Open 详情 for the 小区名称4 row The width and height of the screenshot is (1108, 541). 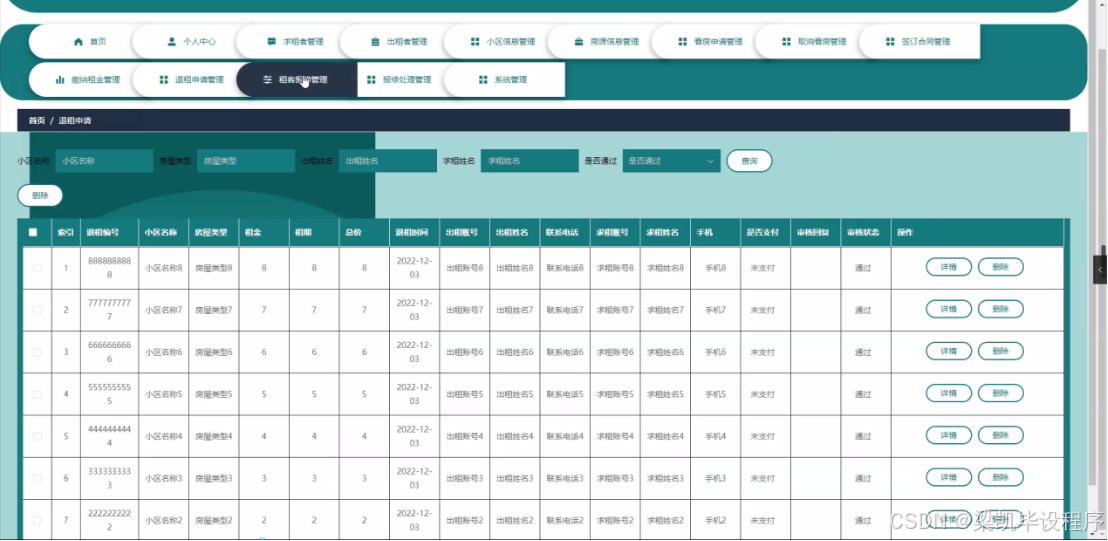(948, 435)
